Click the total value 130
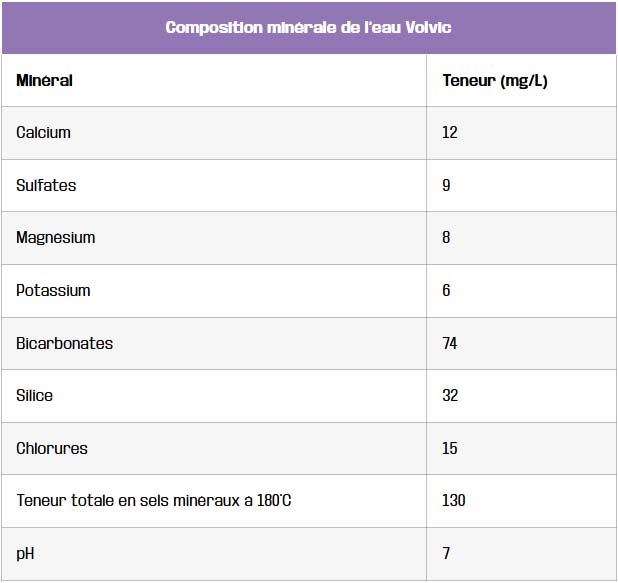 pyautogui.click(x=454, y=501)
